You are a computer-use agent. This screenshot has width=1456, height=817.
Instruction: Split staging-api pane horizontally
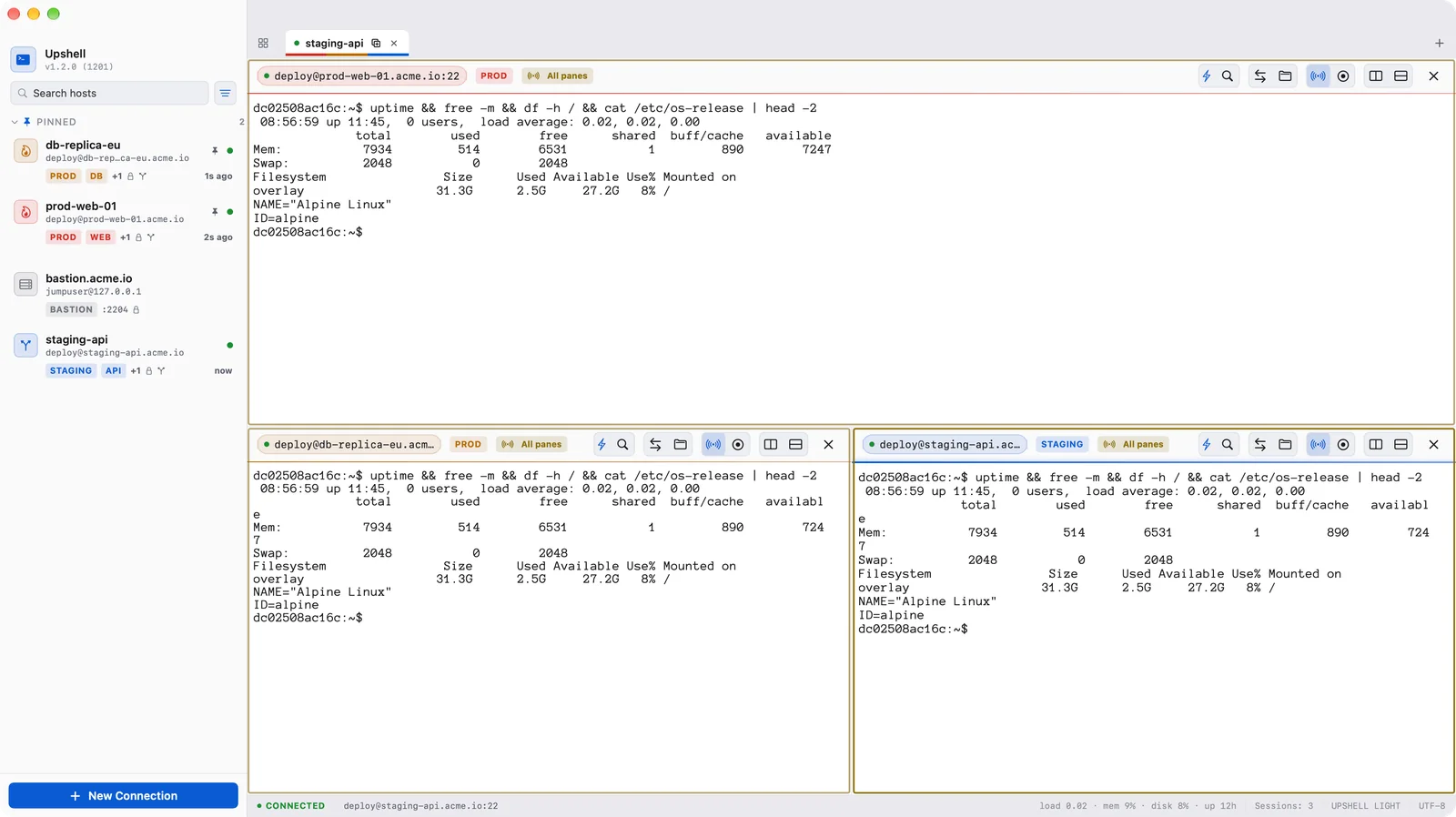tap(1401, 445)
